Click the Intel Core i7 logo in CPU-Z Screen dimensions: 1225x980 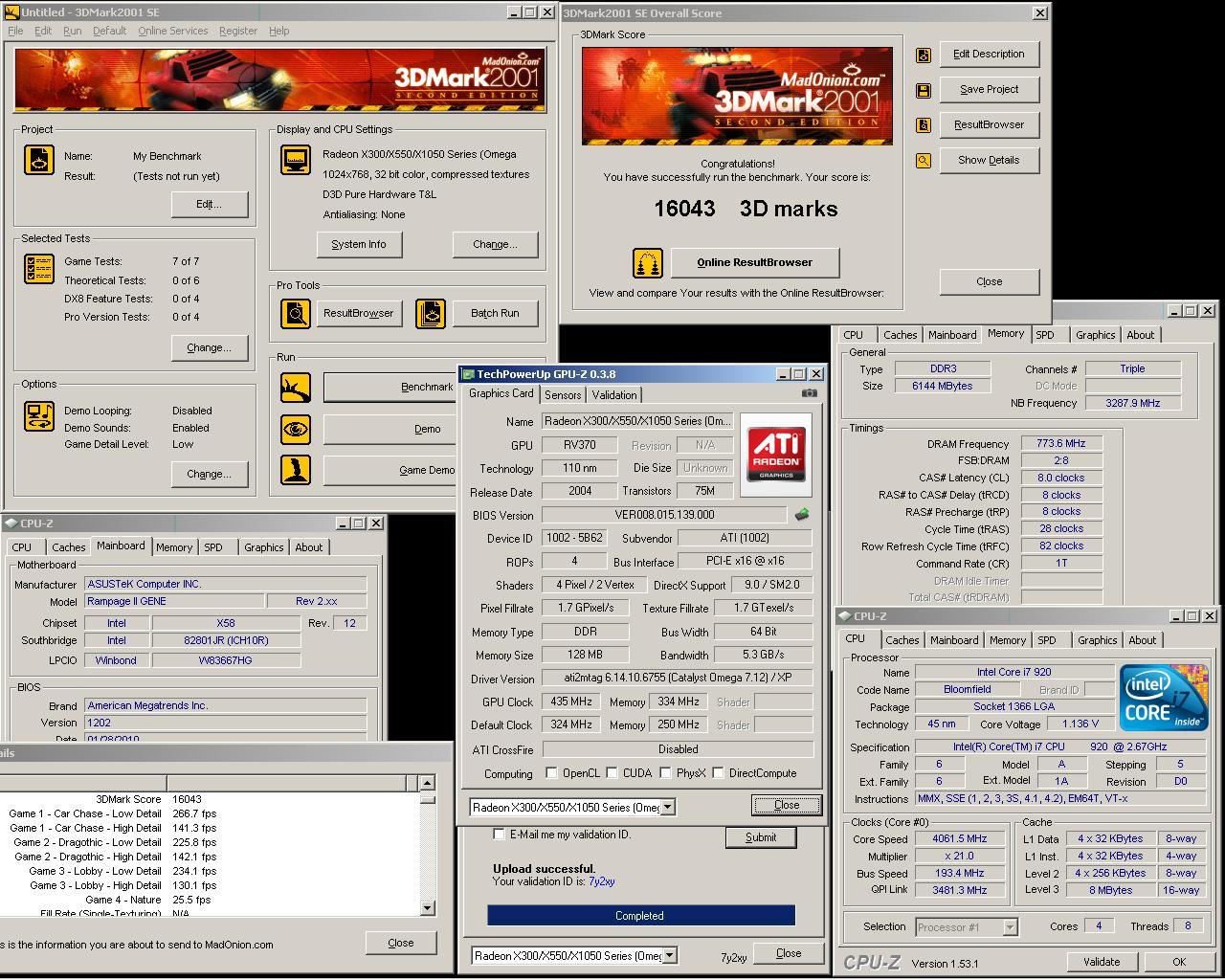point(1164,697)
